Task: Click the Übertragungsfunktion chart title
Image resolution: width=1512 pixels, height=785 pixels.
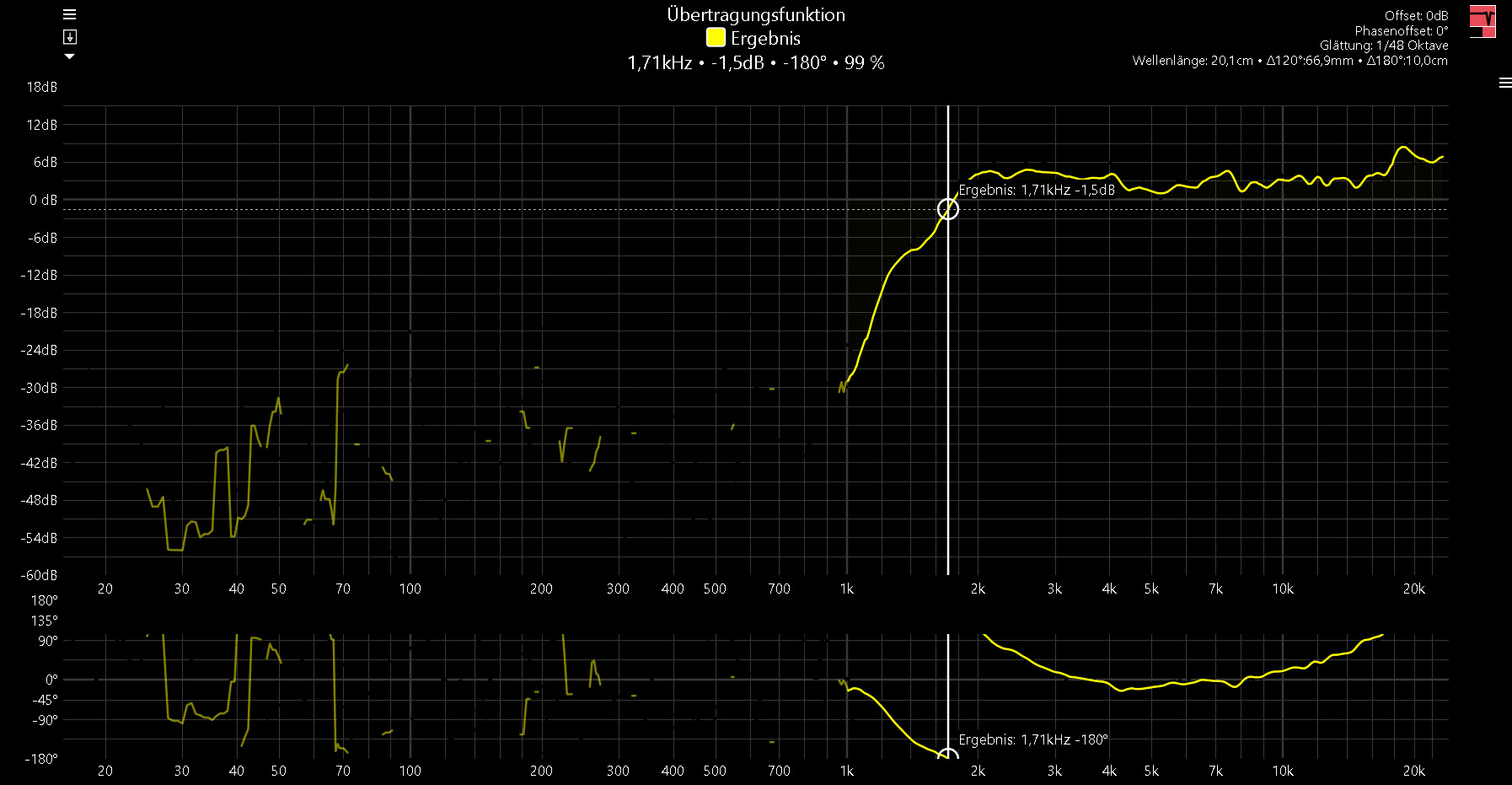Action: (755, 15)
